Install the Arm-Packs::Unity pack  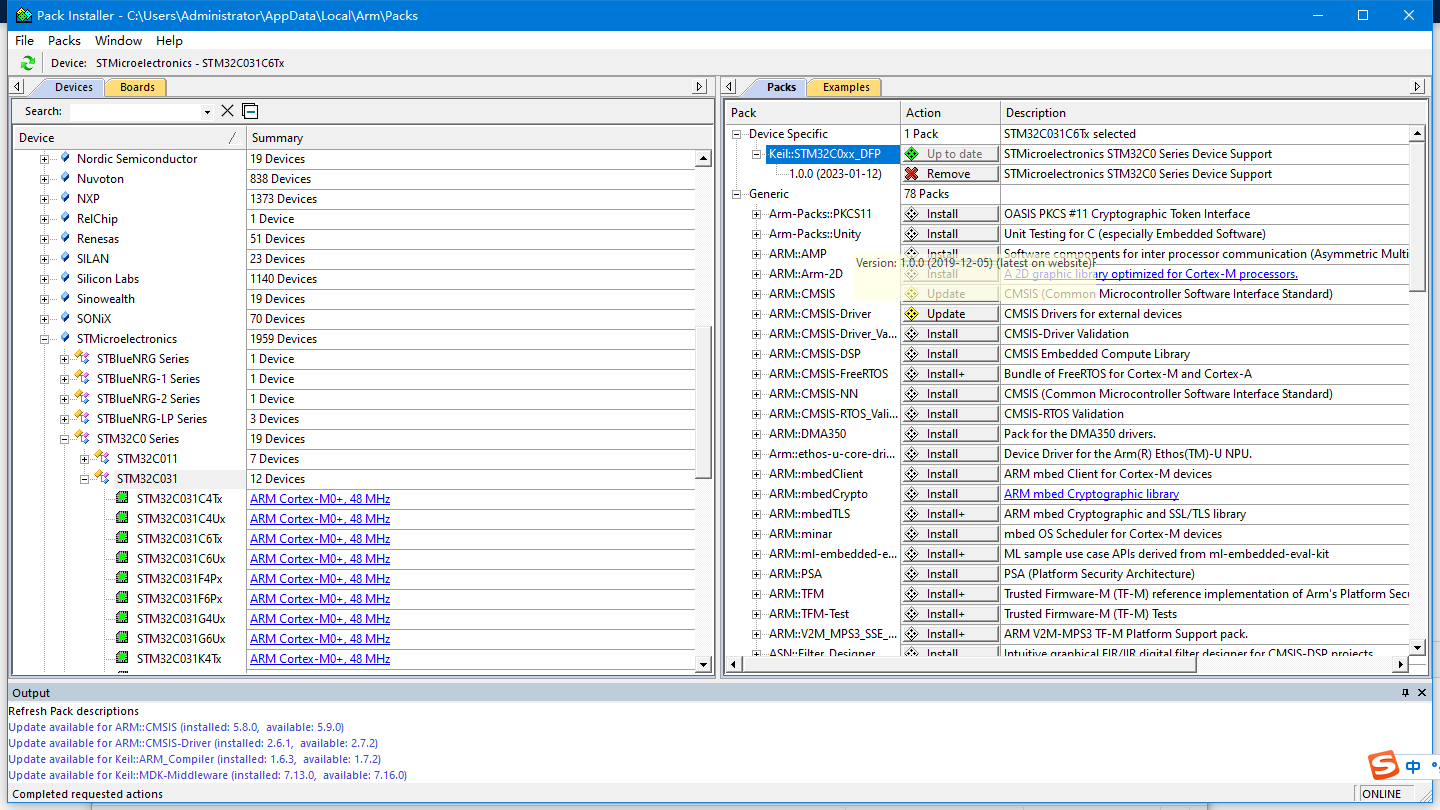pyautogui.click(x=949, y=234)
